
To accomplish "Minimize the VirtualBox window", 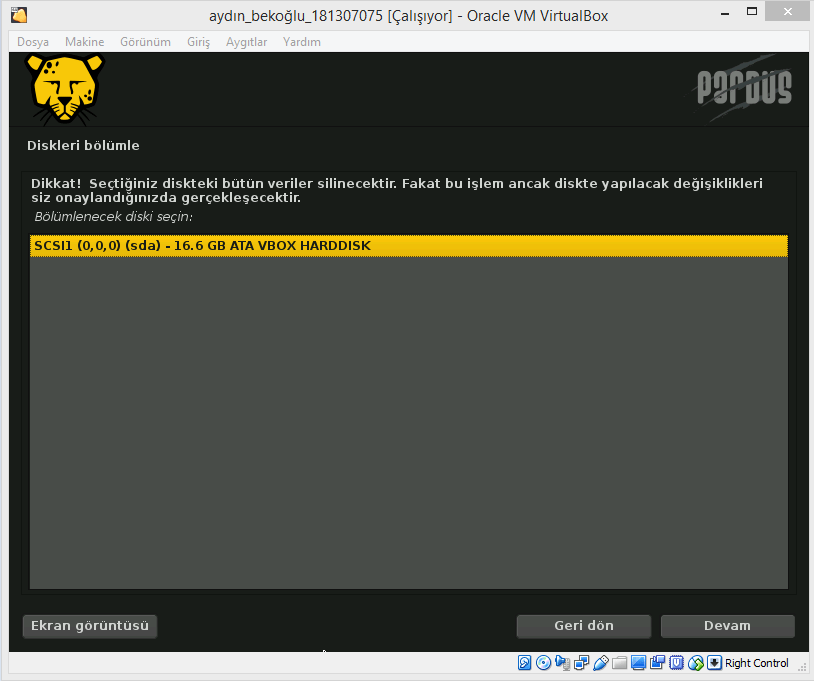I will tap(725, 14).
